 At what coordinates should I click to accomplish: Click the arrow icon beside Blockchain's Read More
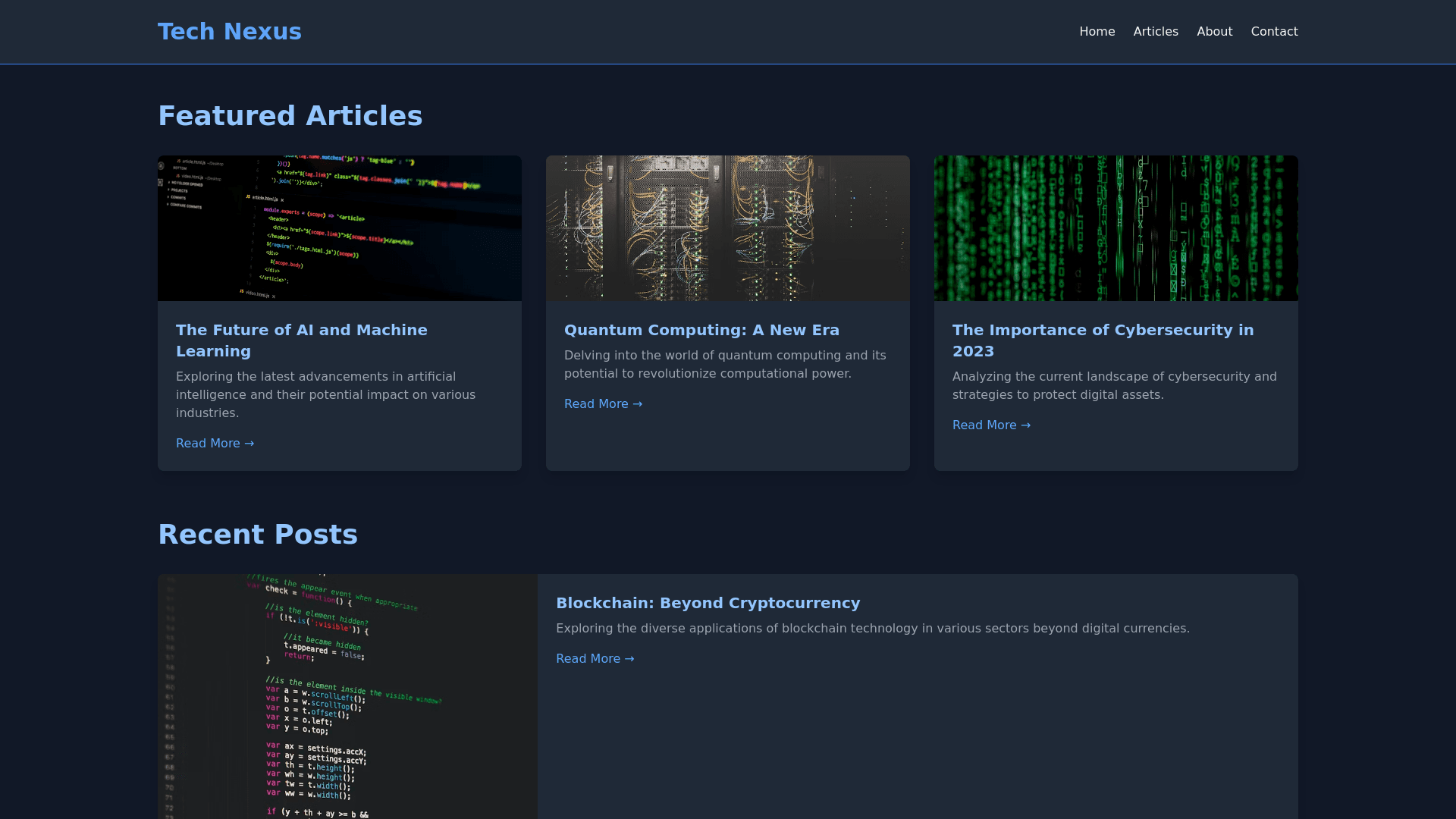click(629, 658)
